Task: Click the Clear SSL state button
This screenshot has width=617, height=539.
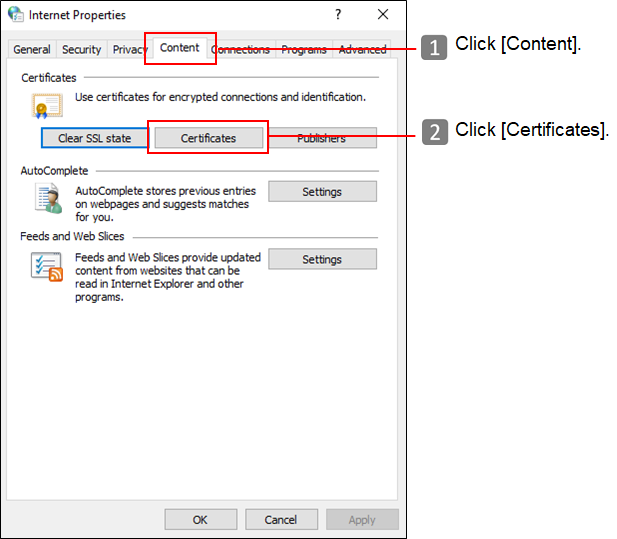Action: coord(94,138)
